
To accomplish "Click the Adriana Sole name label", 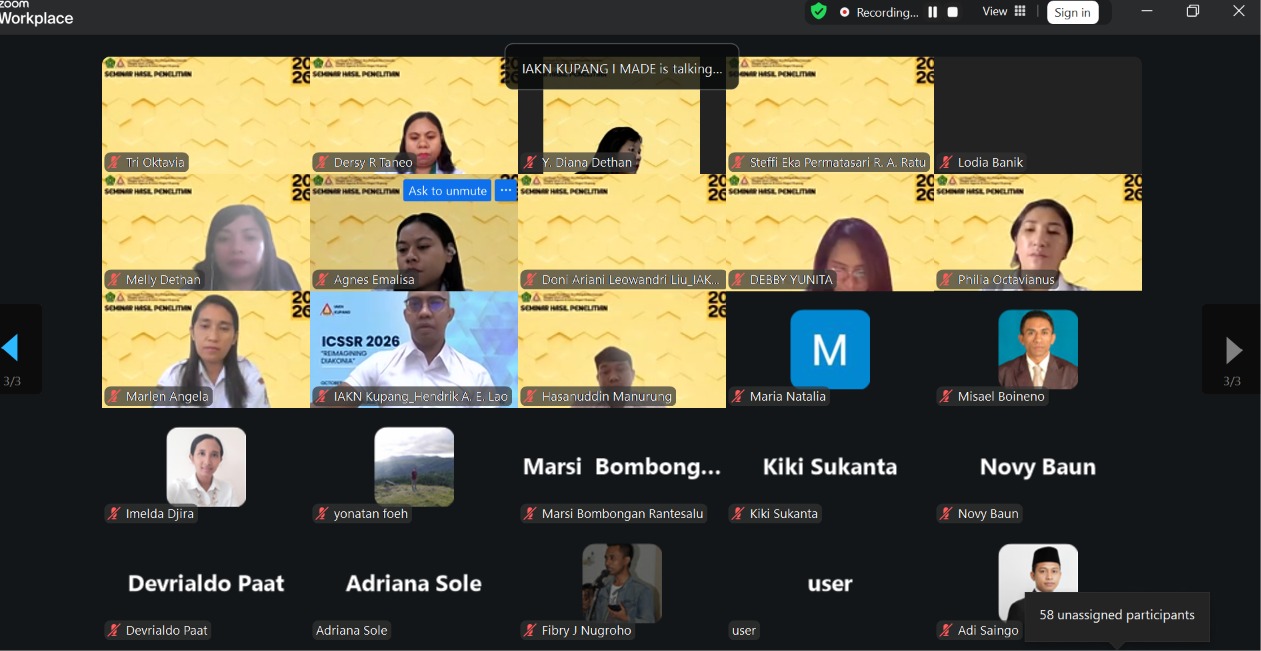I will pos(351,631).
